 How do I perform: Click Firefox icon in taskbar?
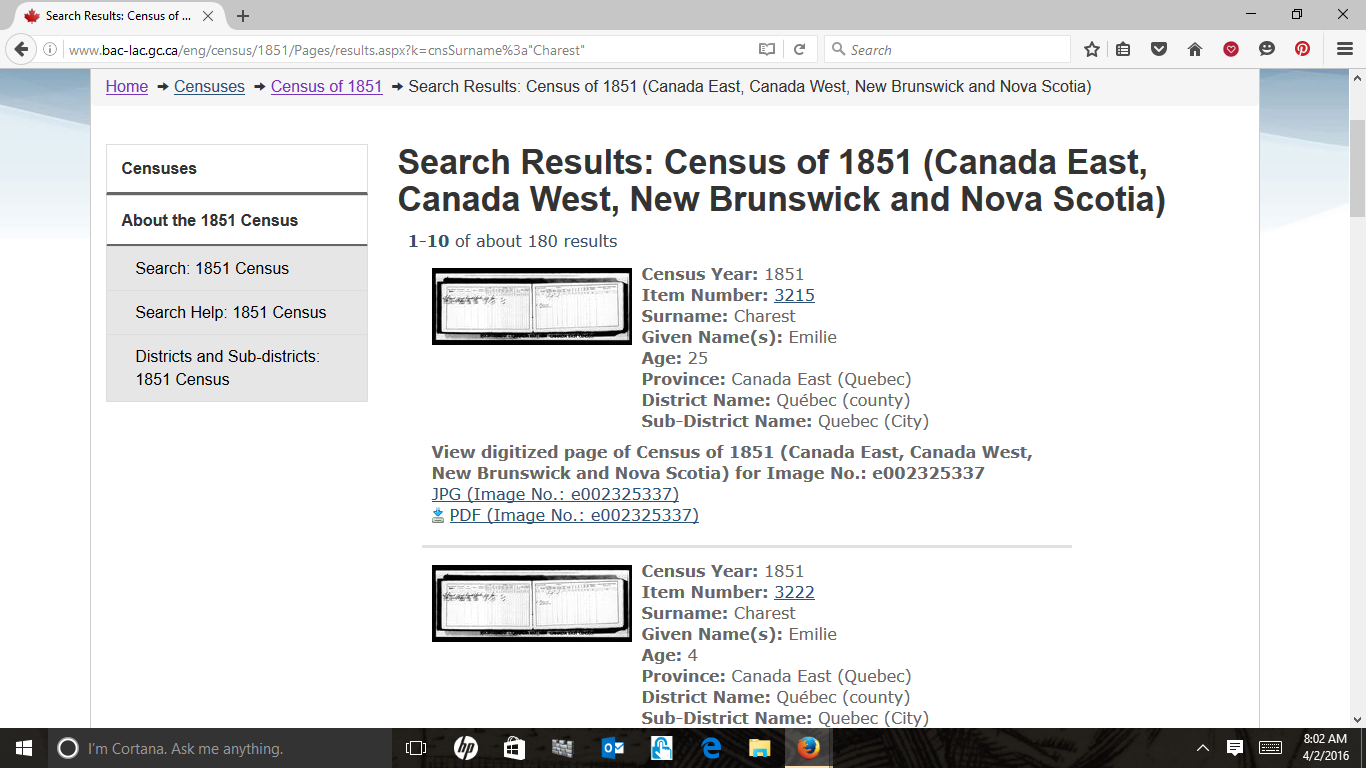[x=809, y=748]
